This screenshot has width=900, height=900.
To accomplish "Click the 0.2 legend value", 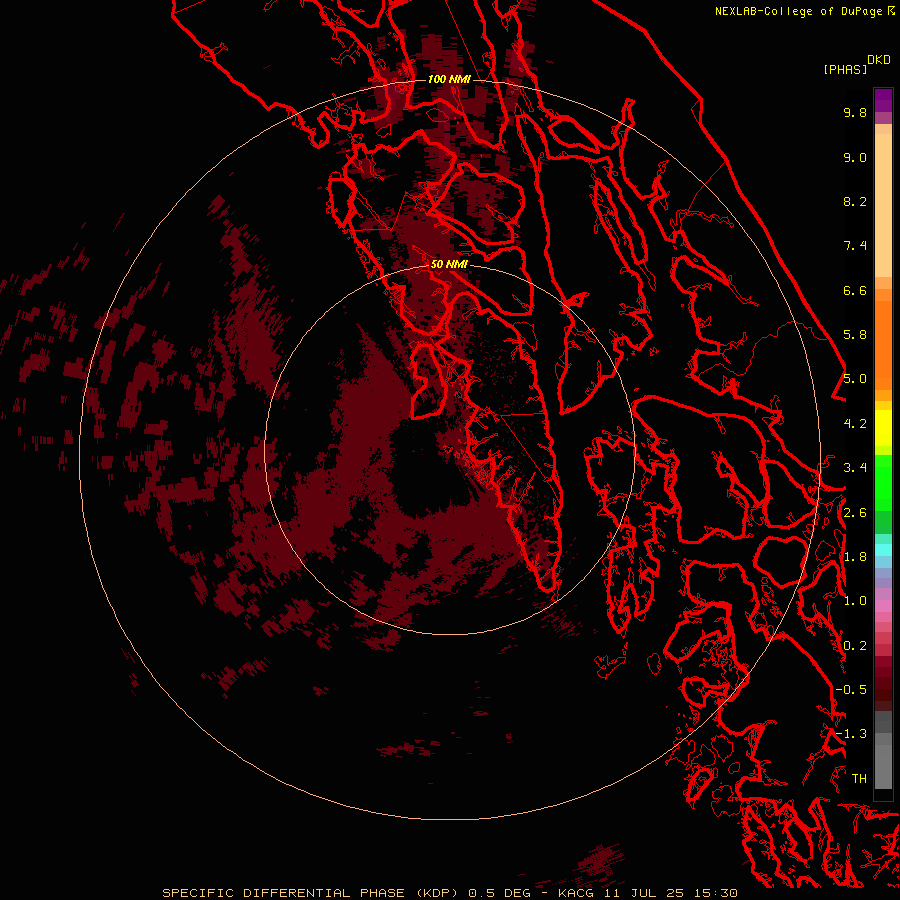I will pos(855,646).
